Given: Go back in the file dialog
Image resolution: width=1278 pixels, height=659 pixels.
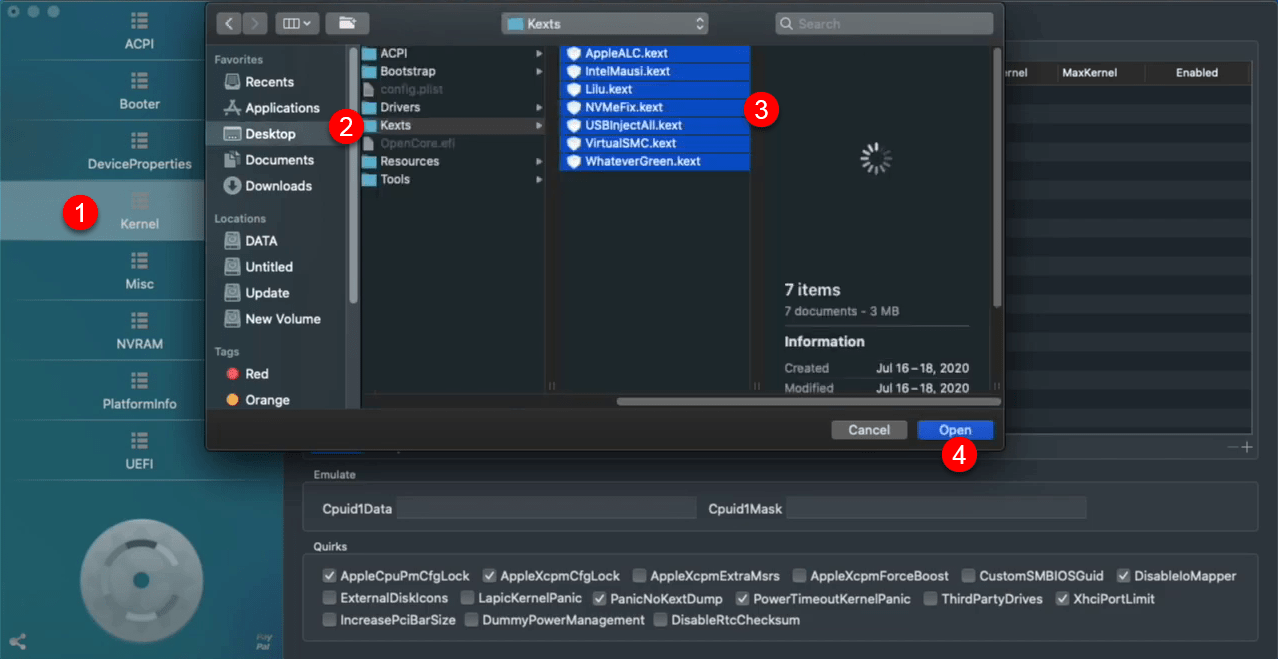Looking at the screenshot, I should coord(229,23).
